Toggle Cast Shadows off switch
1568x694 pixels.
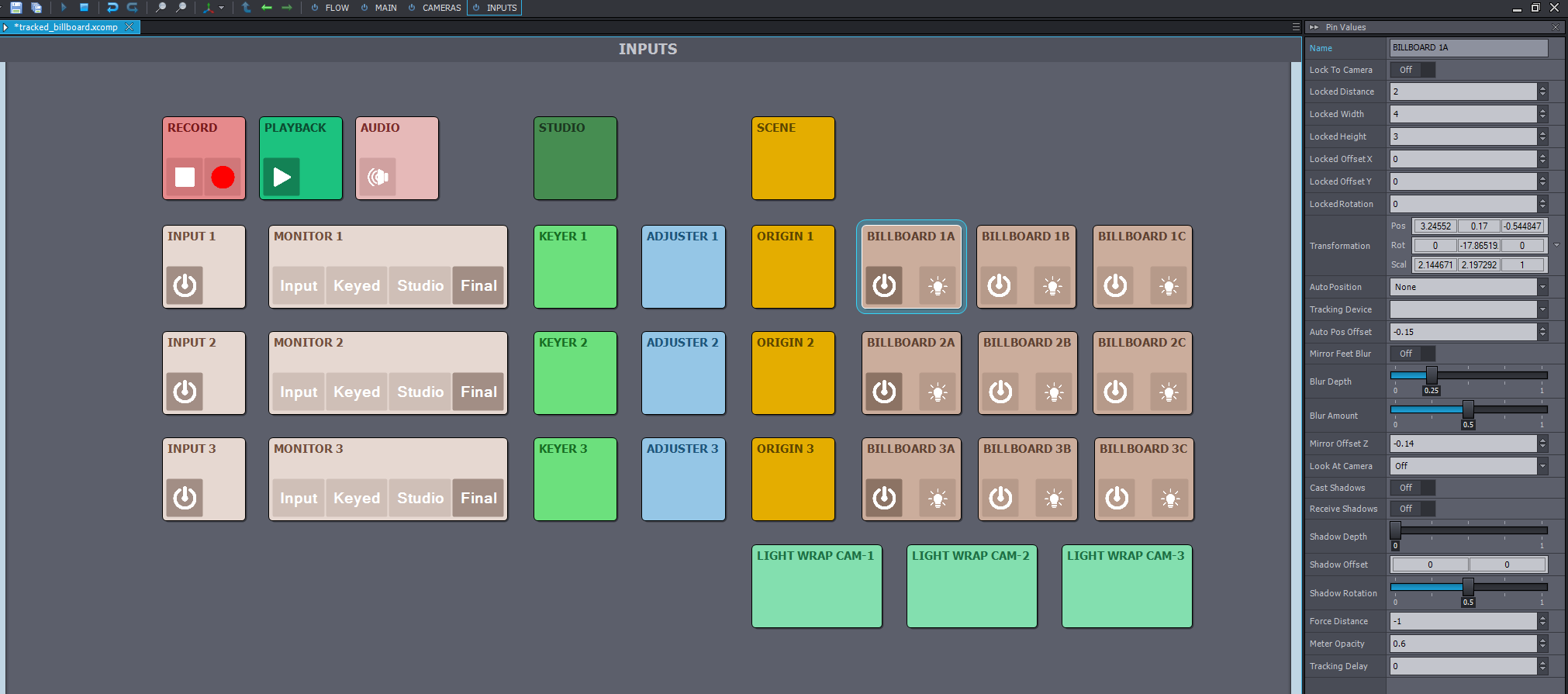tap(1412, 488)
